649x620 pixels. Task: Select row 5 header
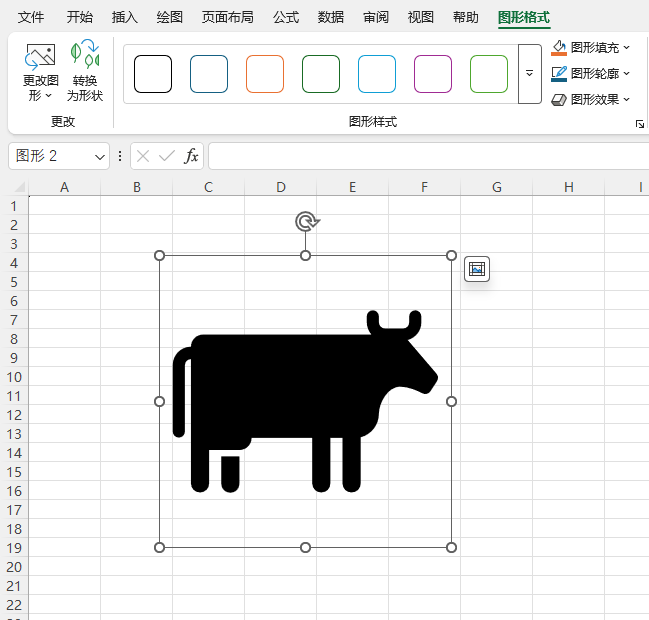(x=14, y=282)
